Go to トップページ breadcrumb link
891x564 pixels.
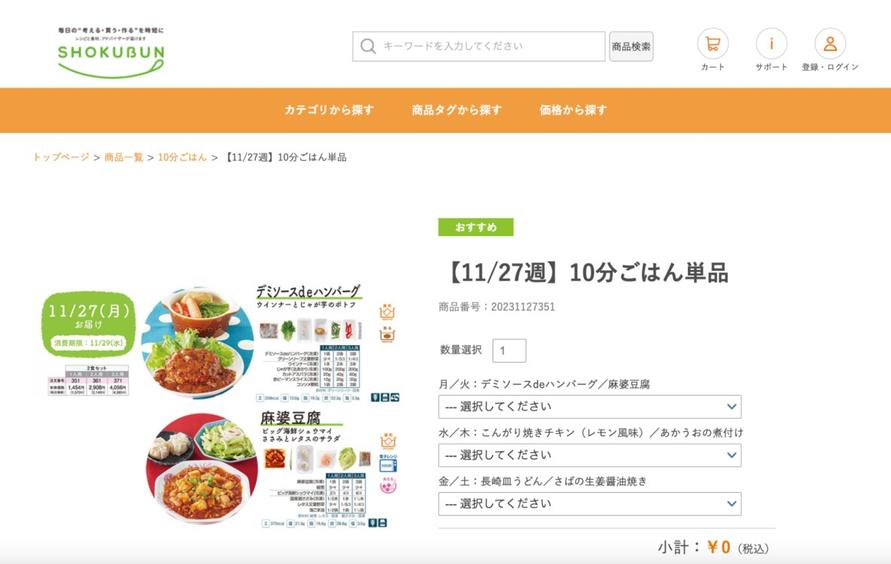[x=61, y=157]
